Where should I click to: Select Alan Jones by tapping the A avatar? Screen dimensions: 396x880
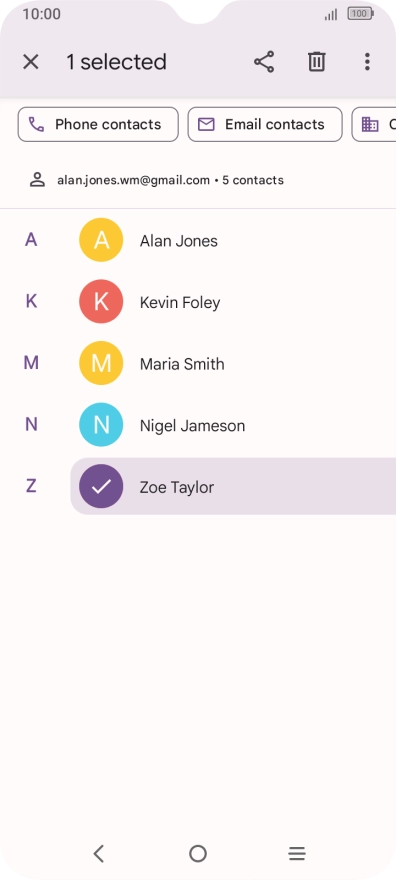coord(101,240)
